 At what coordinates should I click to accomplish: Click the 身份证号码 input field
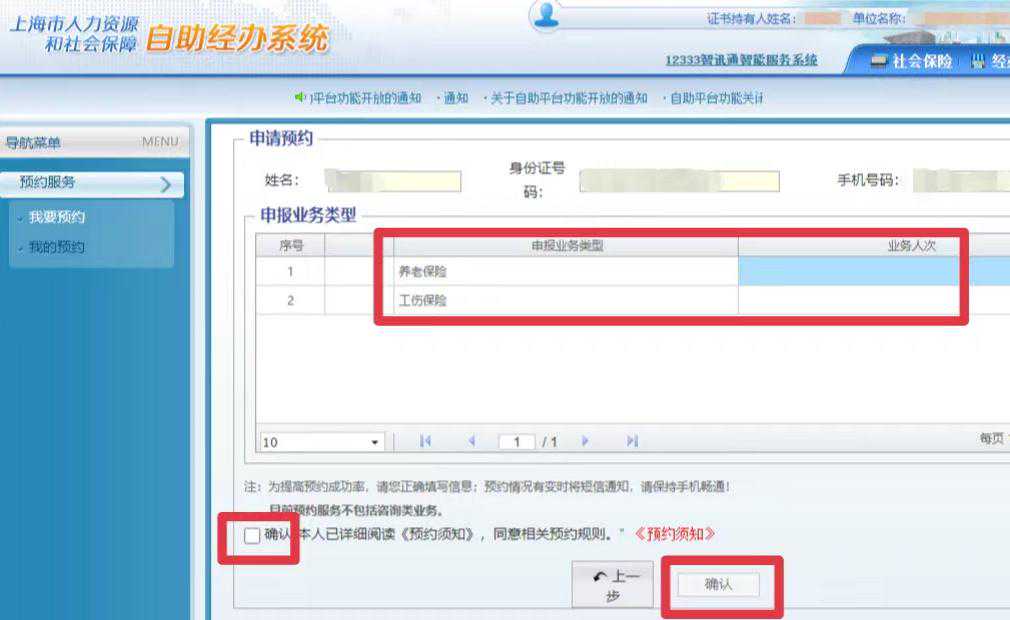point(679,181)
